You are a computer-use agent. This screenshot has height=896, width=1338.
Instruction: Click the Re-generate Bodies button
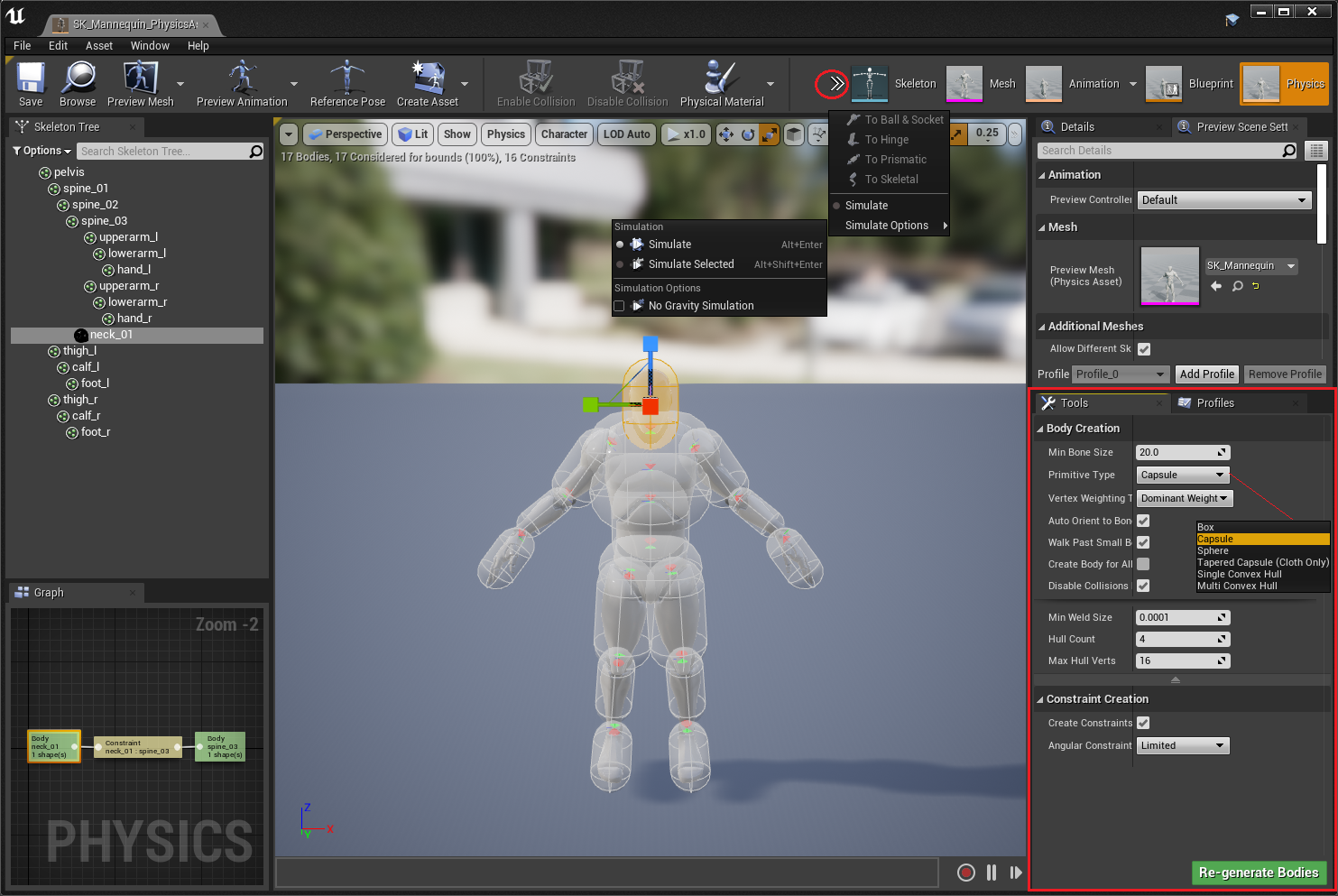pos(1259,873)
